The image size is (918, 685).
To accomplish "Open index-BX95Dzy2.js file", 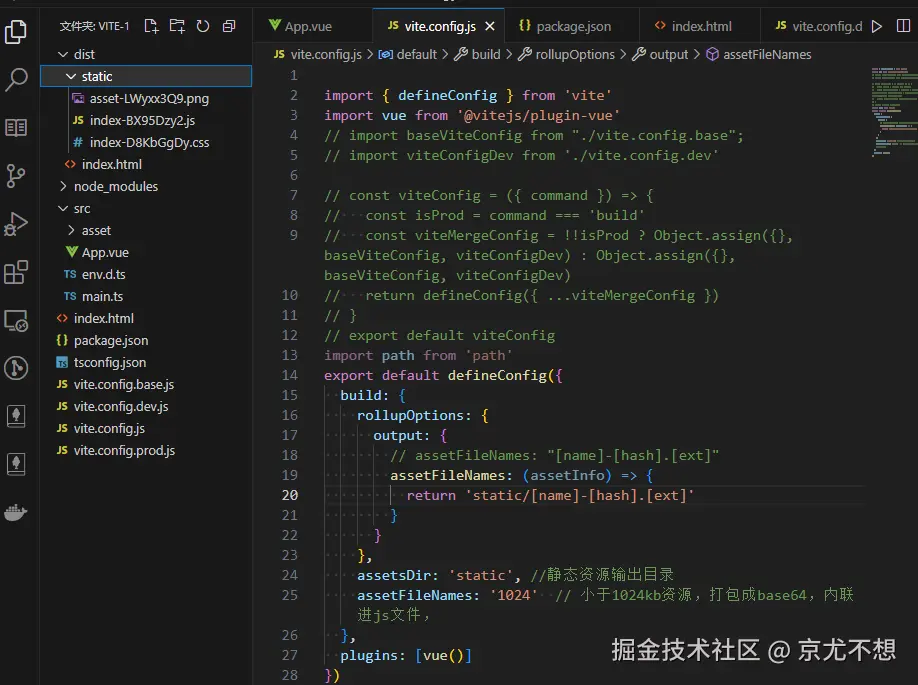I will pos(142,121).
